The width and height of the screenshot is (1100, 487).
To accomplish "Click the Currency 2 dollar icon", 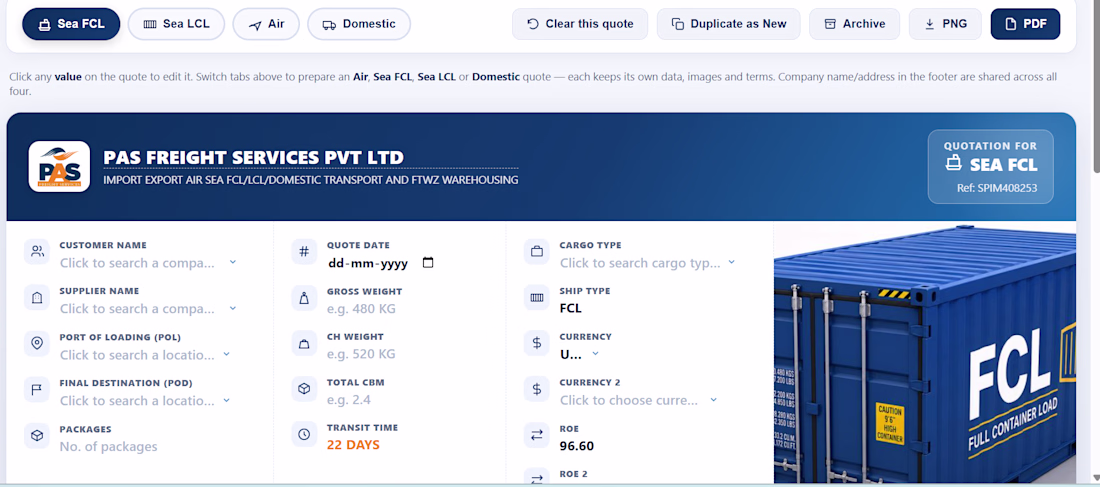I will tap(537, 389).
